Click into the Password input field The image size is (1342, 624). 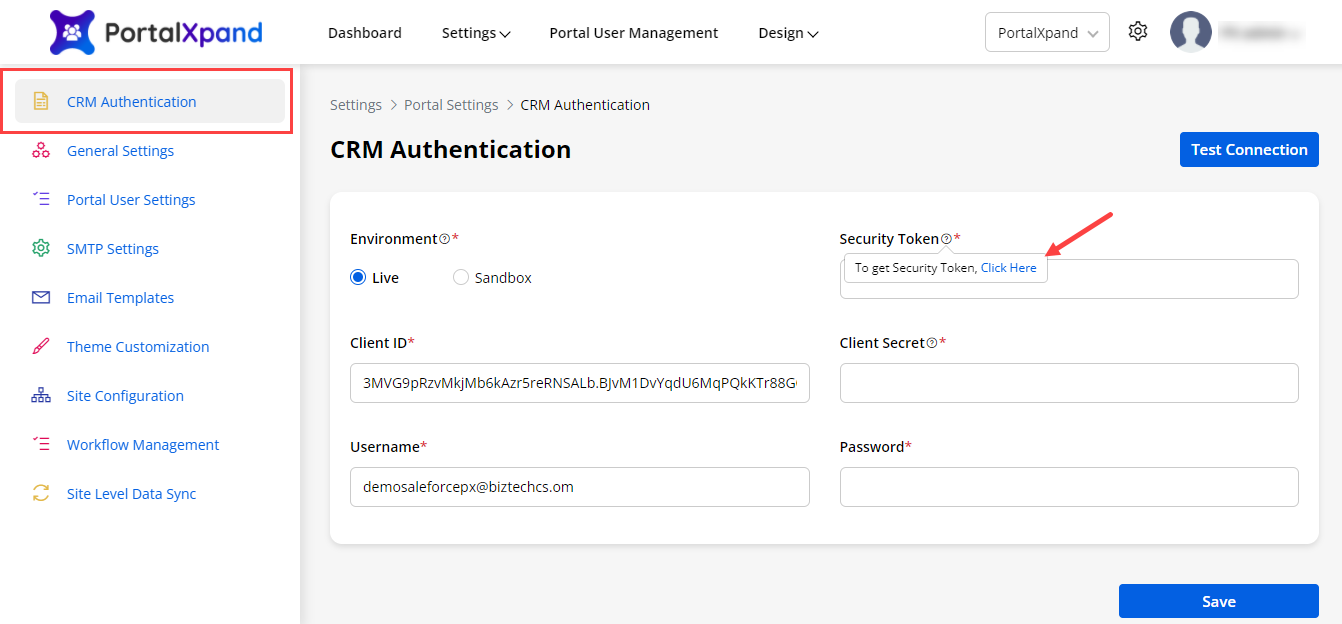1068,487
